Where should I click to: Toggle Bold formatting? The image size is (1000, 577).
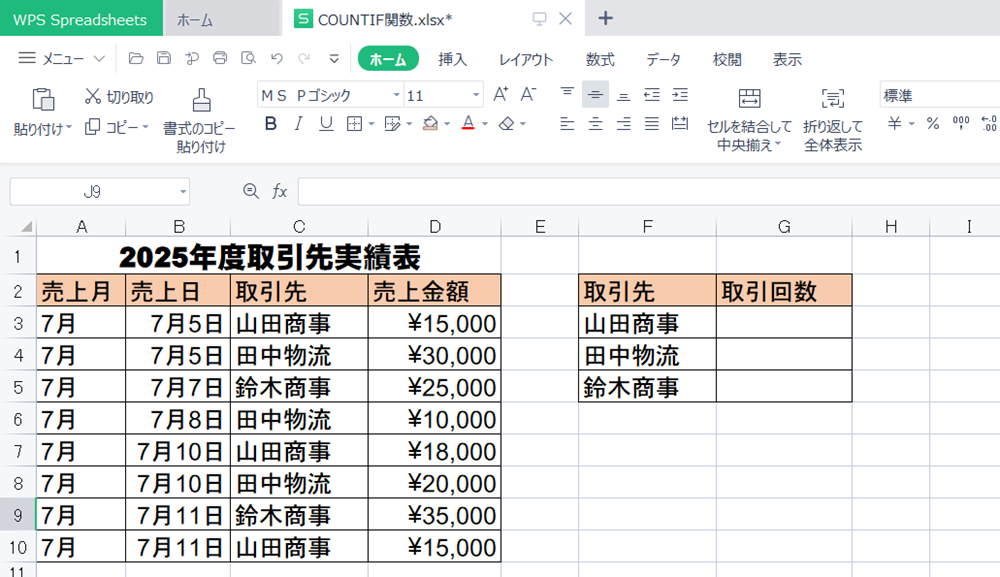click(x=270, y=124)
